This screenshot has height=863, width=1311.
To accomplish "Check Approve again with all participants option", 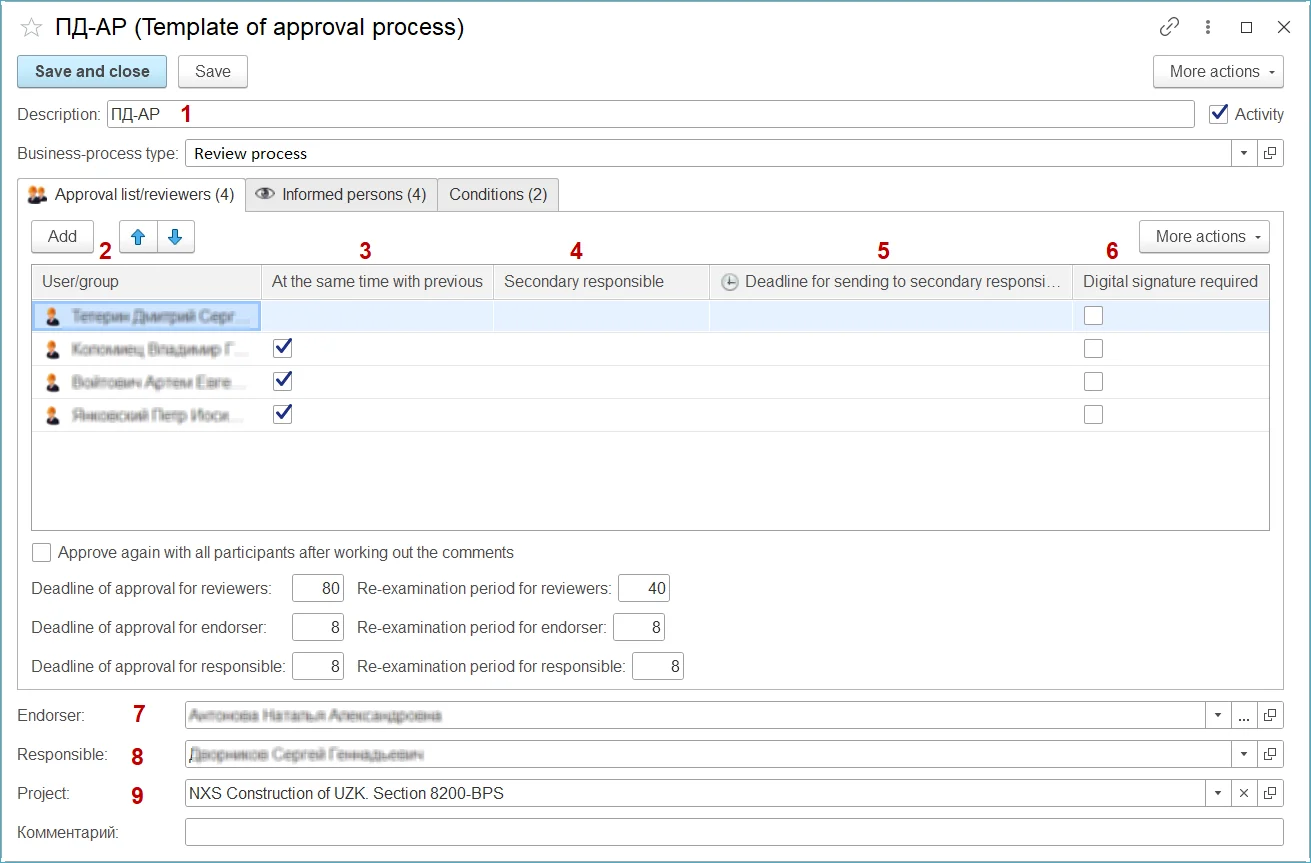I will (42, 553).
